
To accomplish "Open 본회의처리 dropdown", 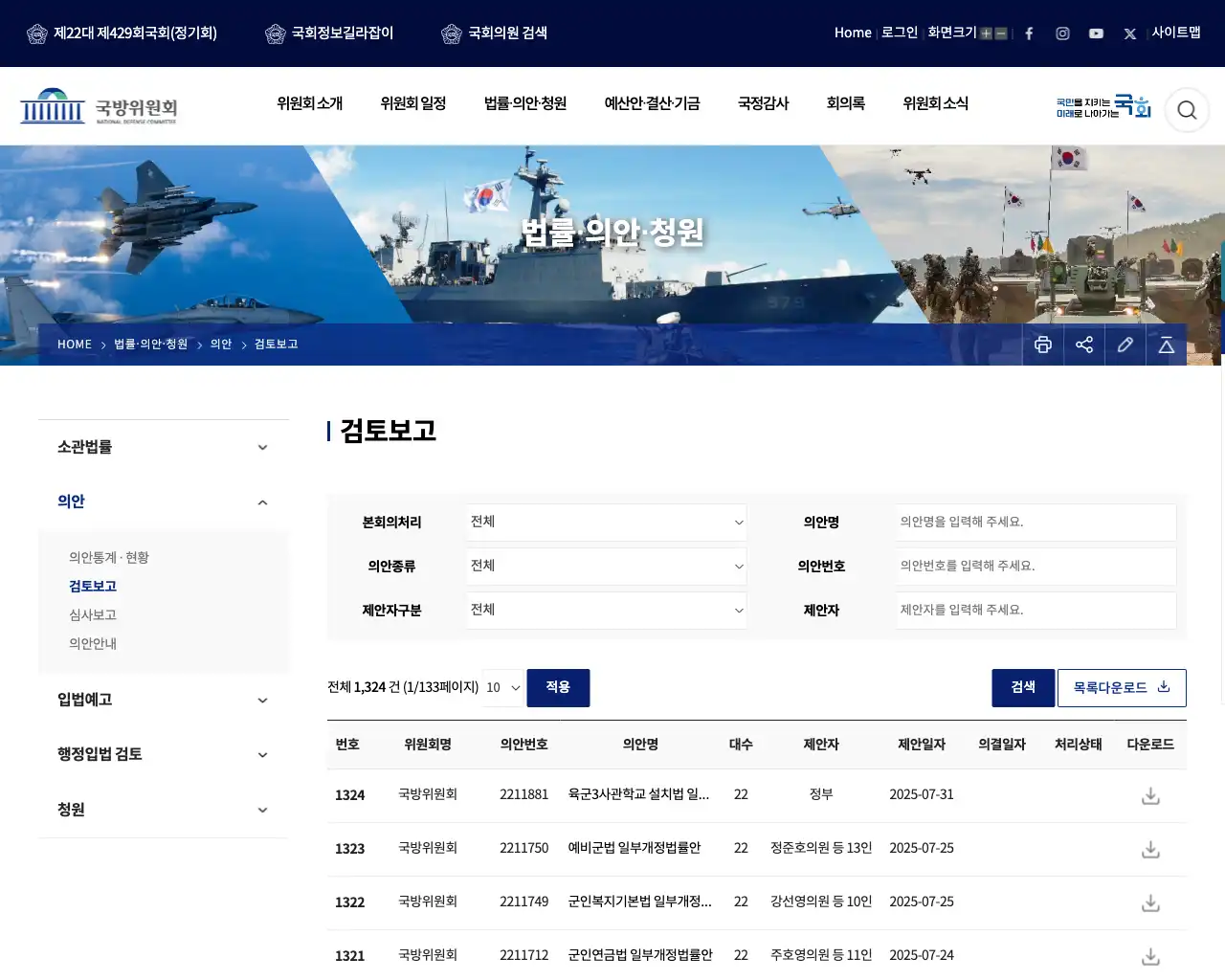I will coord(607,523).
